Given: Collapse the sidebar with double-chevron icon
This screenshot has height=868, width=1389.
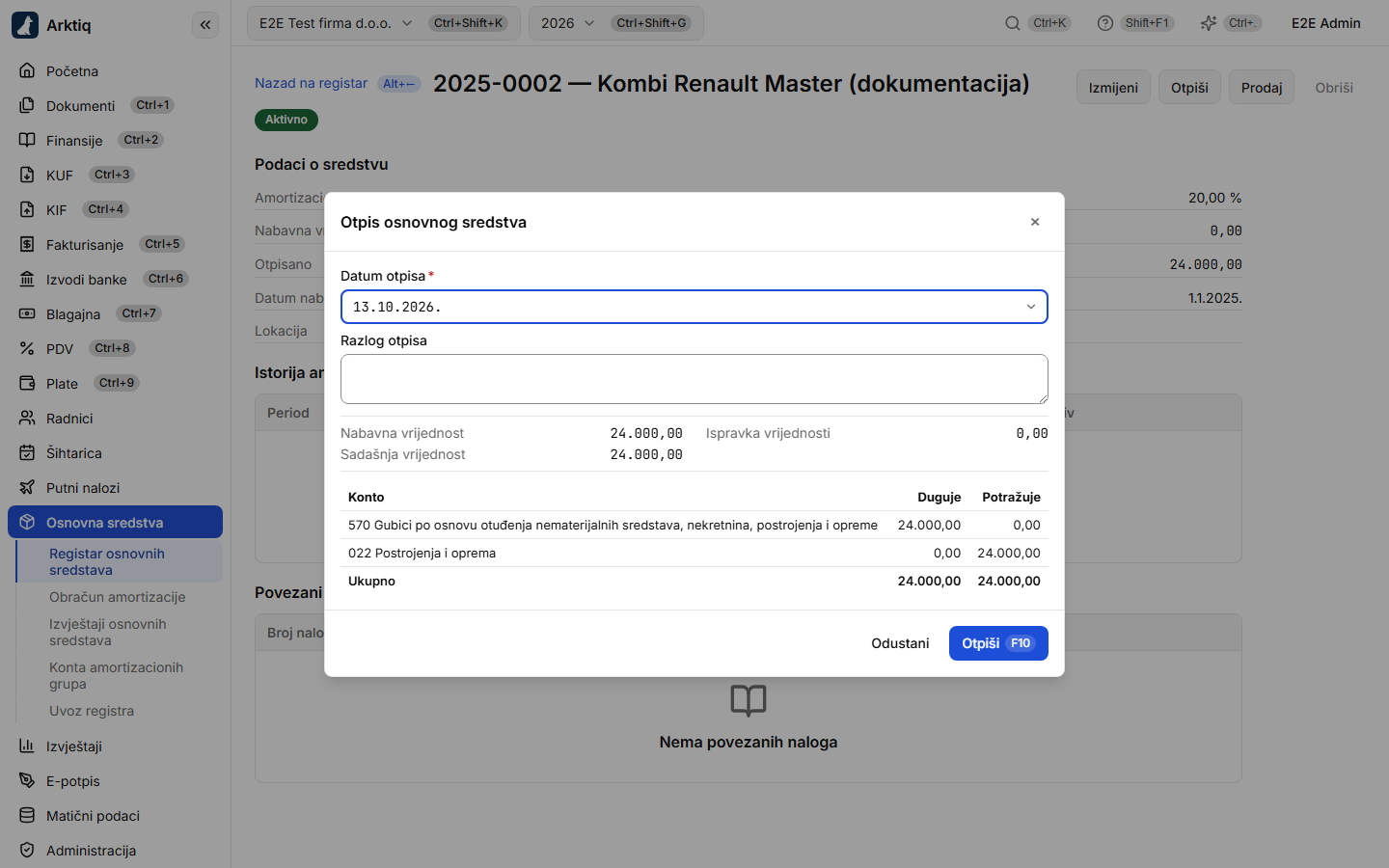Looking at the screenshot, I should point(205,25).
